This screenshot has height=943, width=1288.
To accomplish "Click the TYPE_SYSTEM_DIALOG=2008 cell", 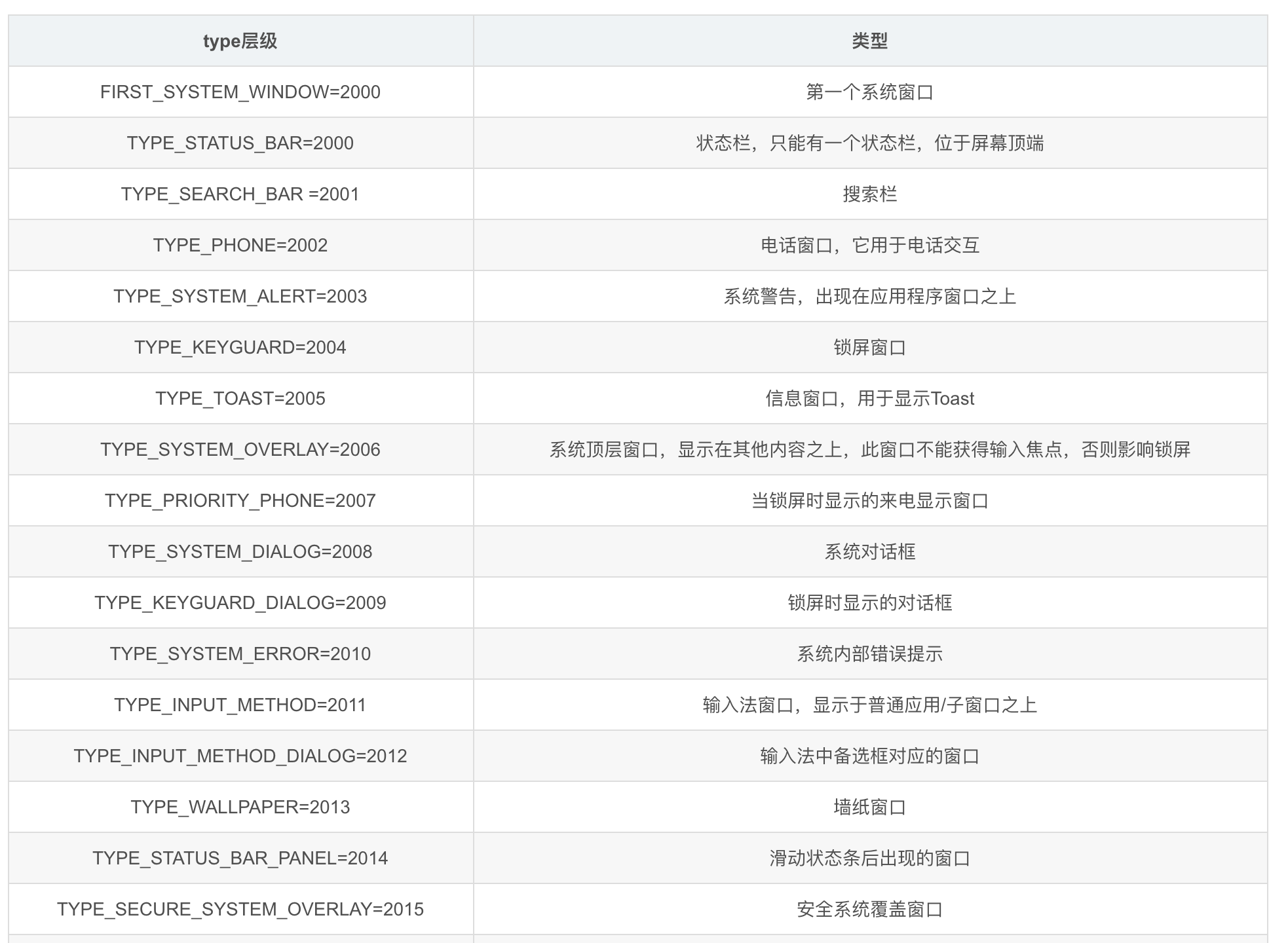I will (240, 552).
